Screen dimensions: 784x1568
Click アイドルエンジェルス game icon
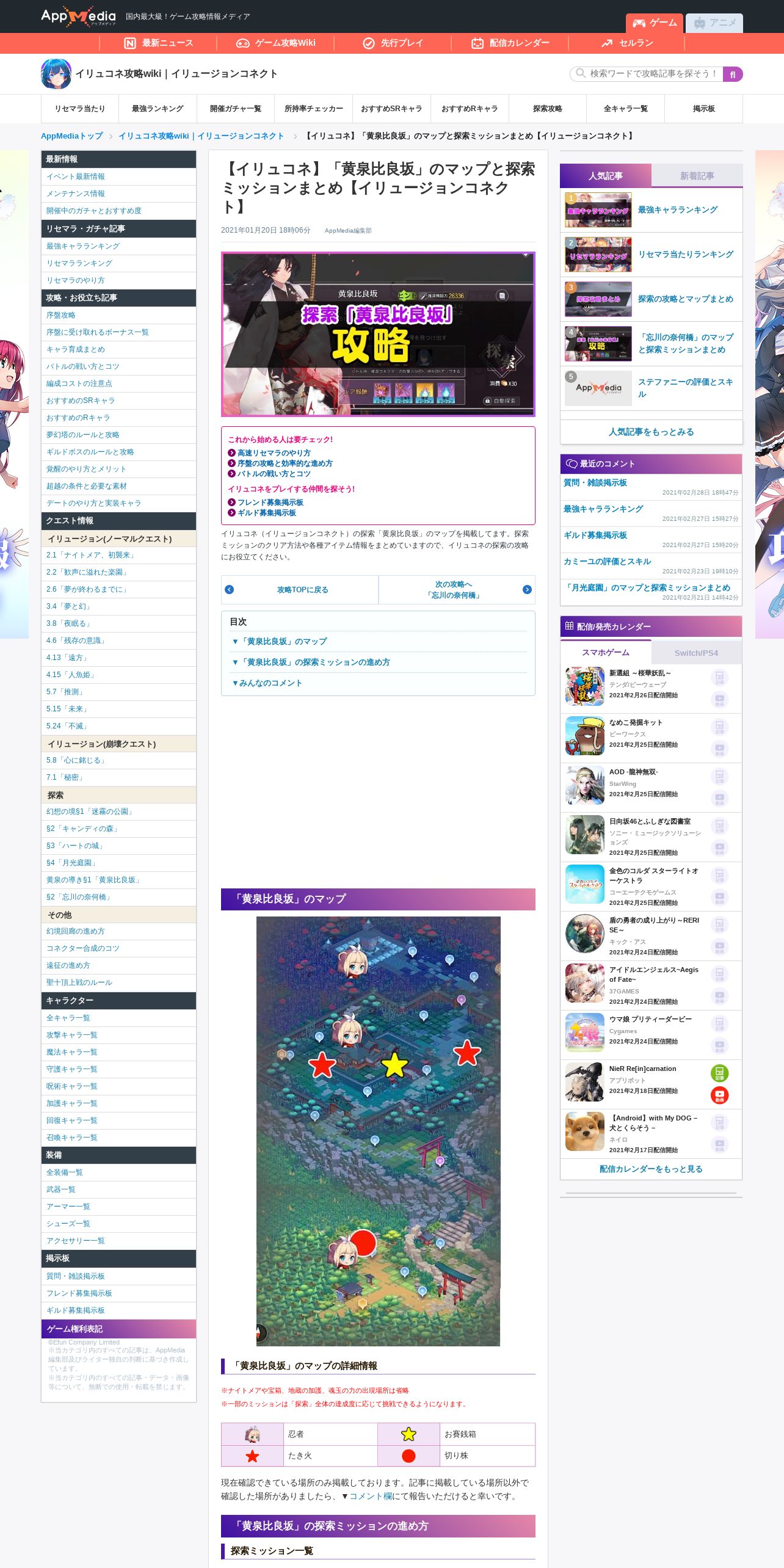point(584,983)
